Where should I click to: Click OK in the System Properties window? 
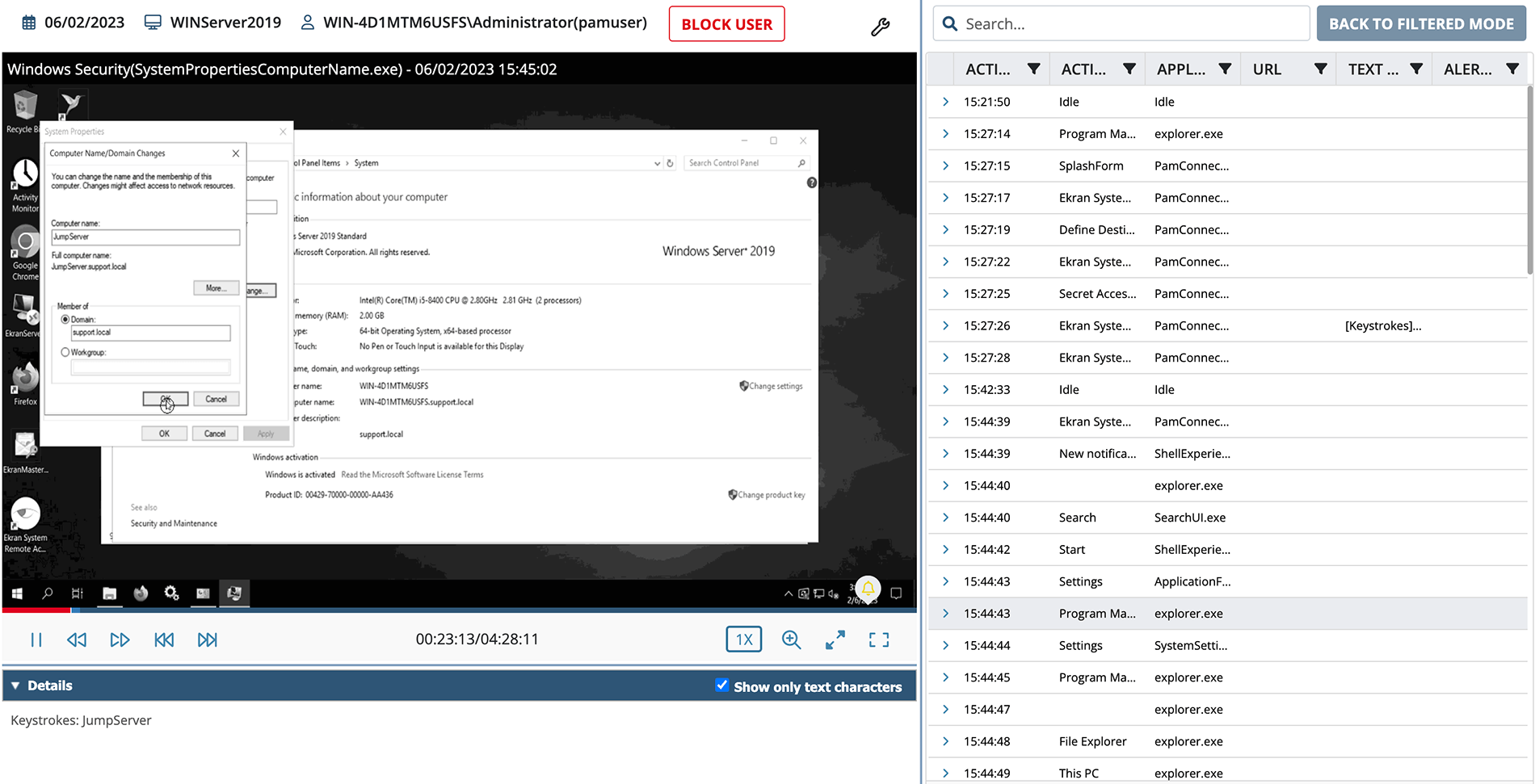point(164,434)
